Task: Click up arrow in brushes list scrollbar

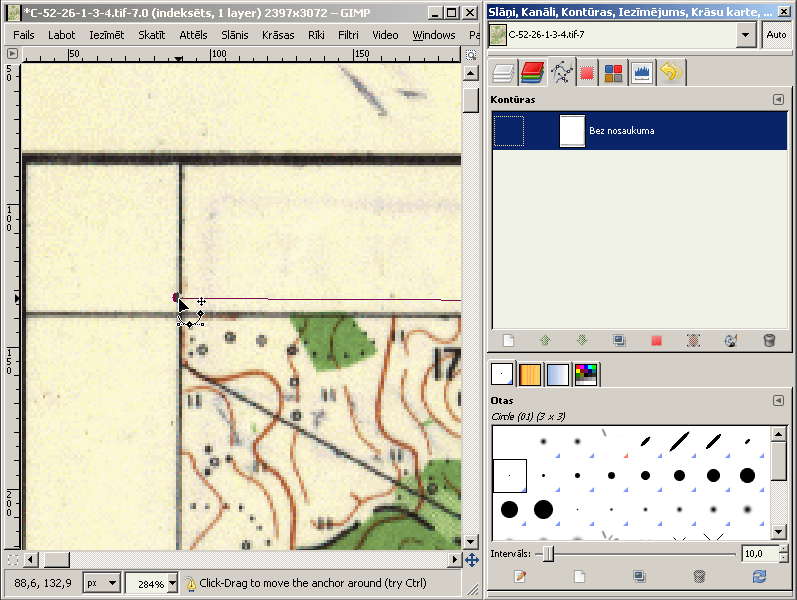Action: coord(779,434)
